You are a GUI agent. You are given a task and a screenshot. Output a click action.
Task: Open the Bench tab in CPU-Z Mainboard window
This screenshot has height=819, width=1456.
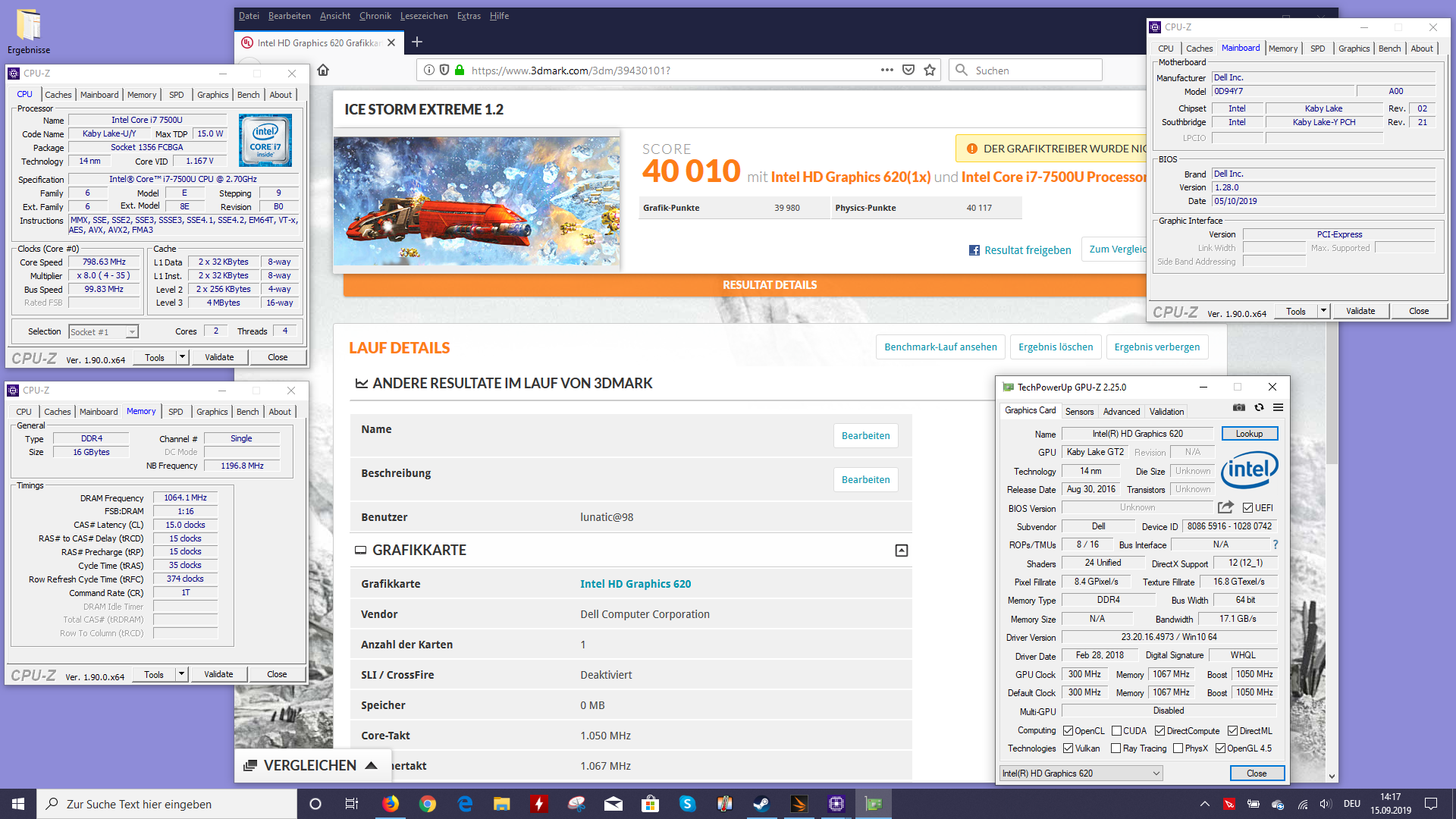[1389, 49]
